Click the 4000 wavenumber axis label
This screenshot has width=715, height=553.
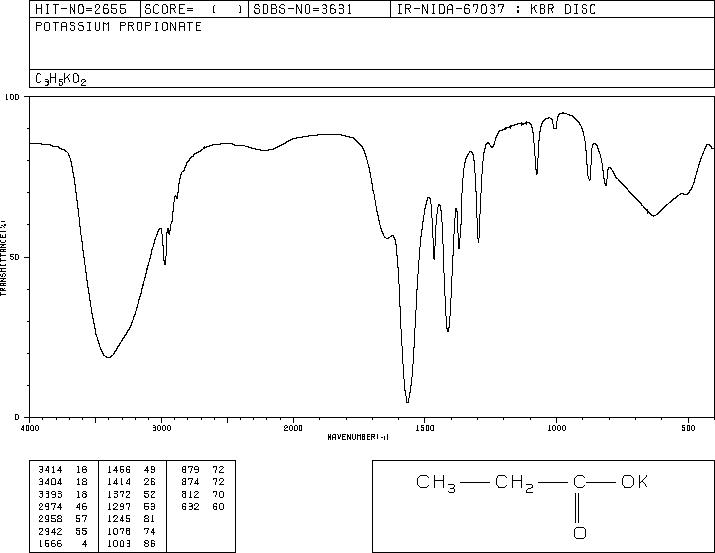(x=30, y=428)
